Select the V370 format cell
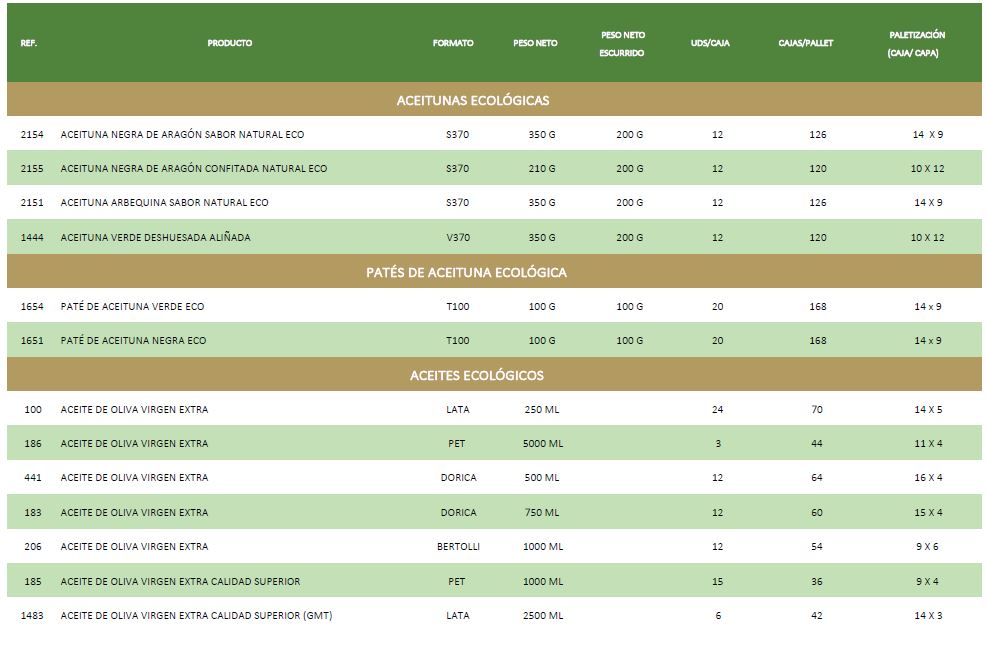 457,237
